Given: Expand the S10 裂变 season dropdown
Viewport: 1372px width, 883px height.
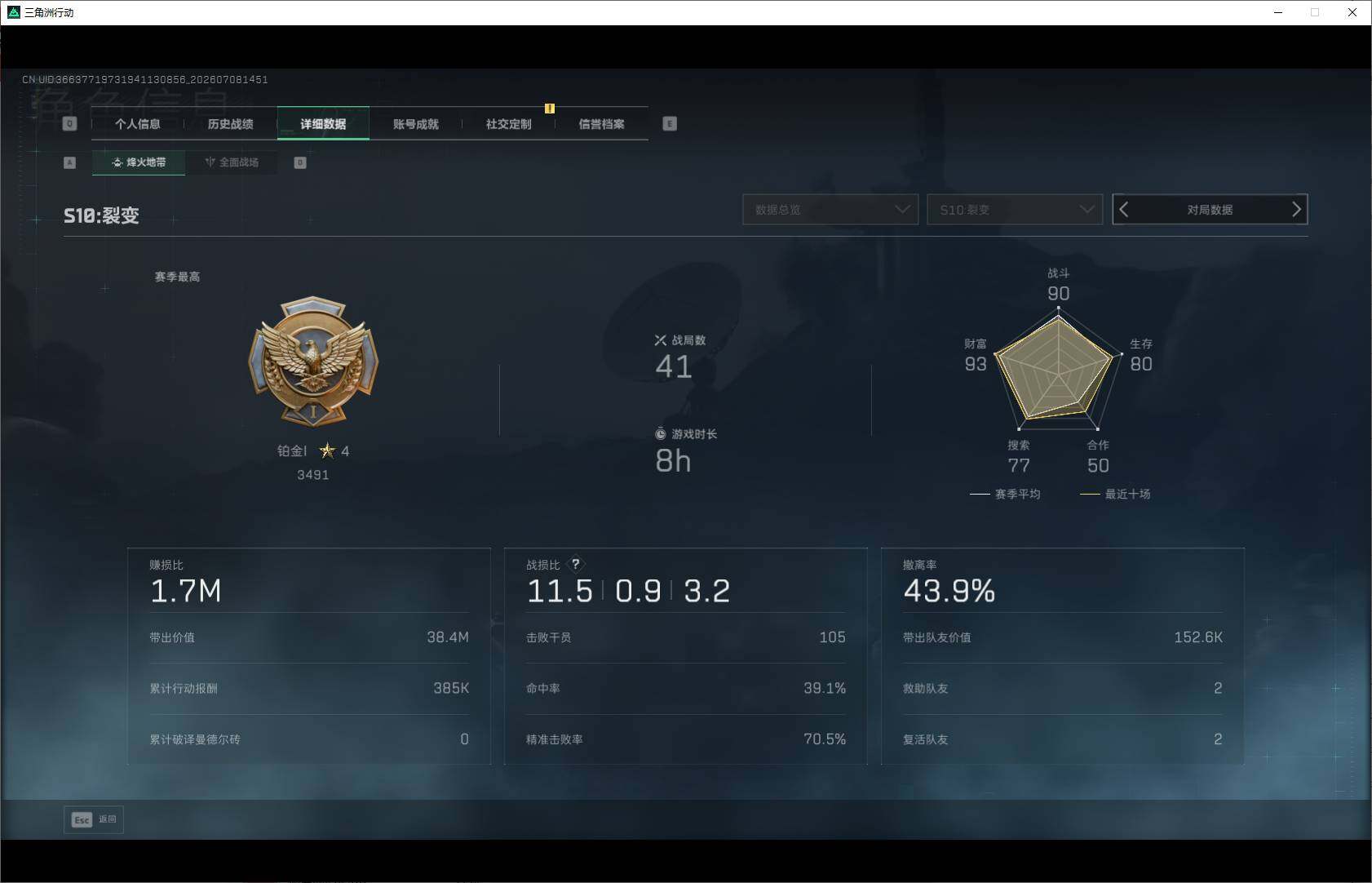Looking at the screenshot, I should [1015, 210].
